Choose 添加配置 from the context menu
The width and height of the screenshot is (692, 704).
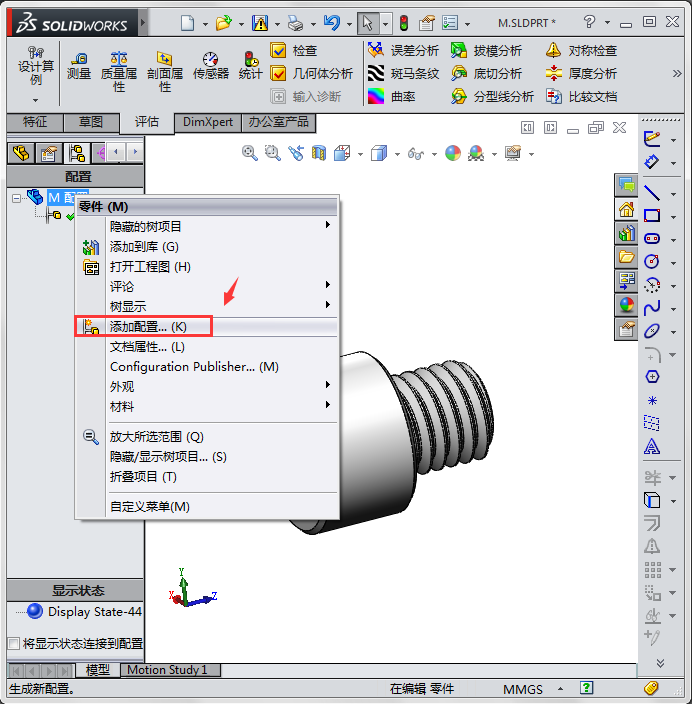[x=148, y=326]
